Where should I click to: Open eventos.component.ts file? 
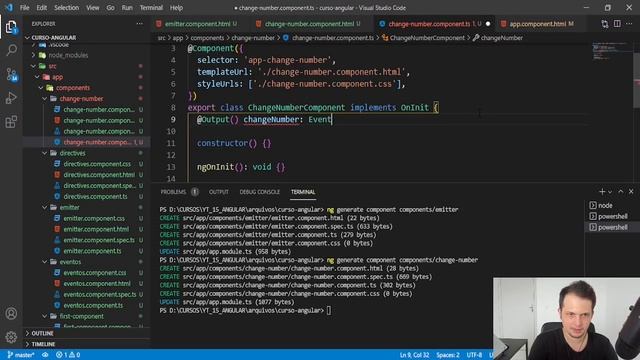[x=93, y=305]
